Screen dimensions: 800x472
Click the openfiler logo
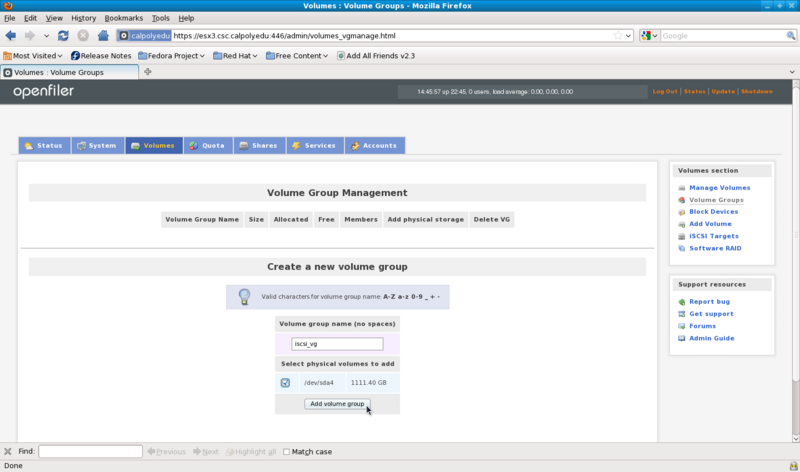[x=44, y=91]
